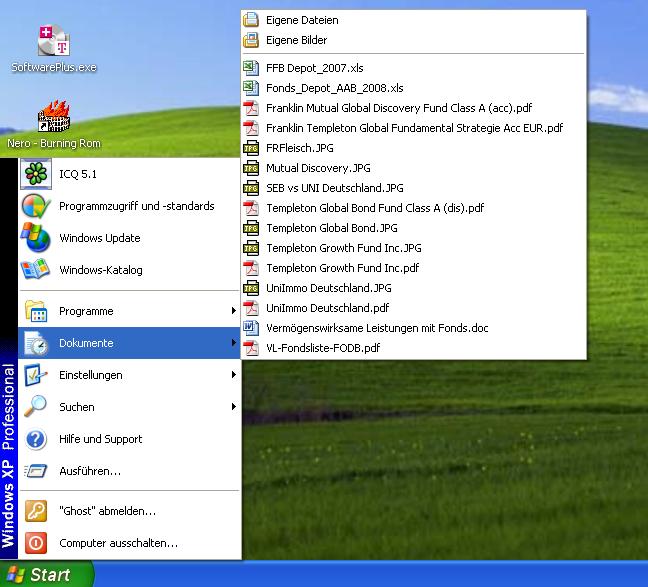This screenshot has height=587, width=648.
Task: Click the Windows-Katalog icon
Action: [x=35, y=270]
